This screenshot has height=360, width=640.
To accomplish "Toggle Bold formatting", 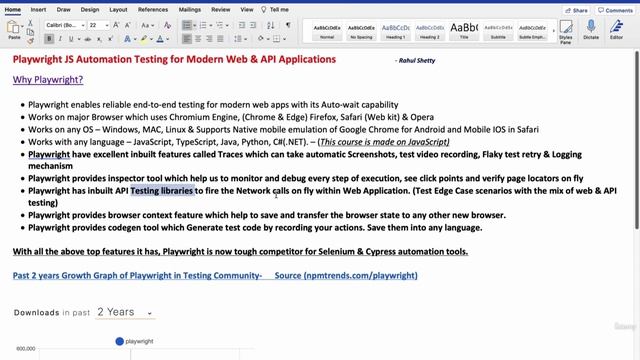I will coord(49,39).
